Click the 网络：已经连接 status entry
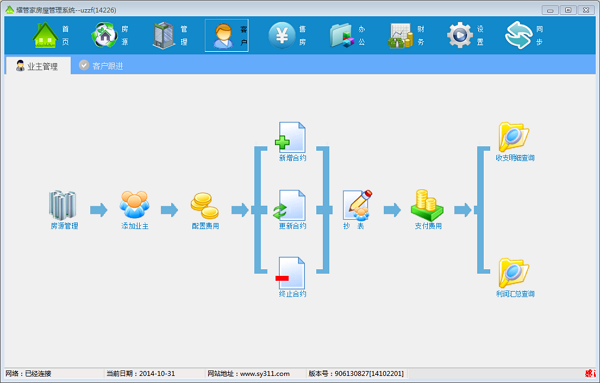Viewport: 600px width, 383px height. 28,374
